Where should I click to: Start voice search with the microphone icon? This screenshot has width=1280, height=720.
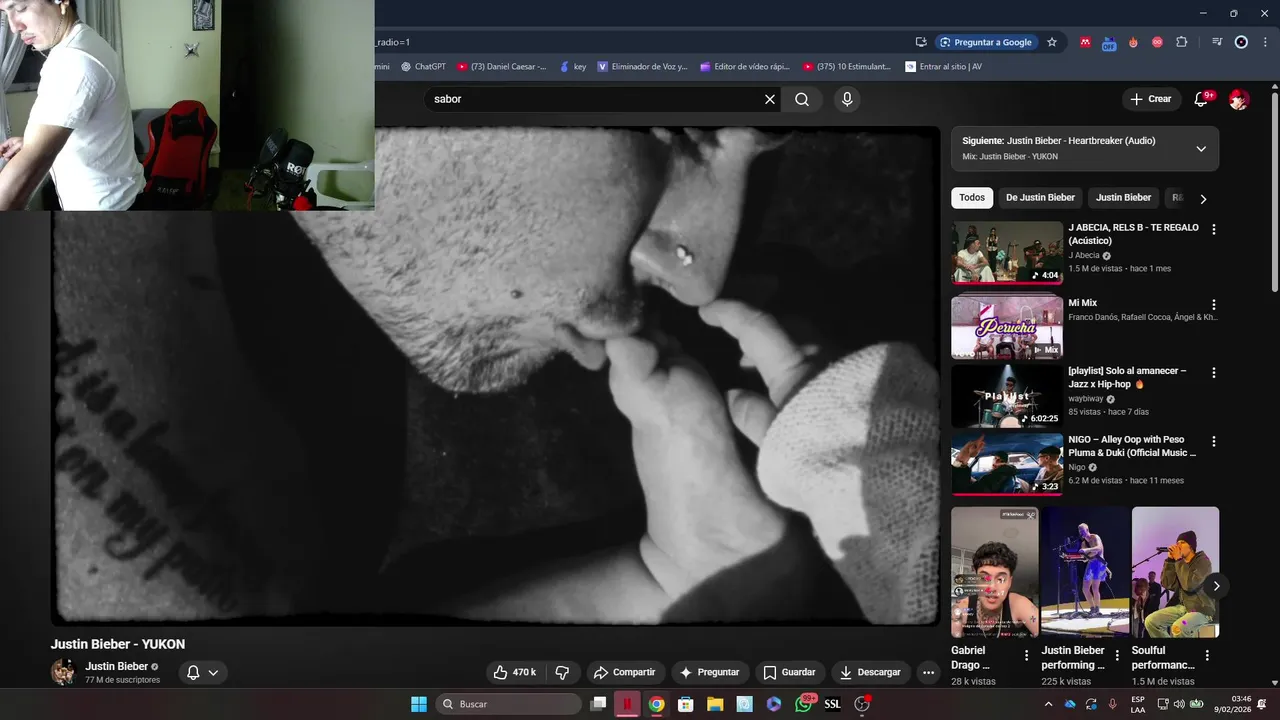point(847,99)
